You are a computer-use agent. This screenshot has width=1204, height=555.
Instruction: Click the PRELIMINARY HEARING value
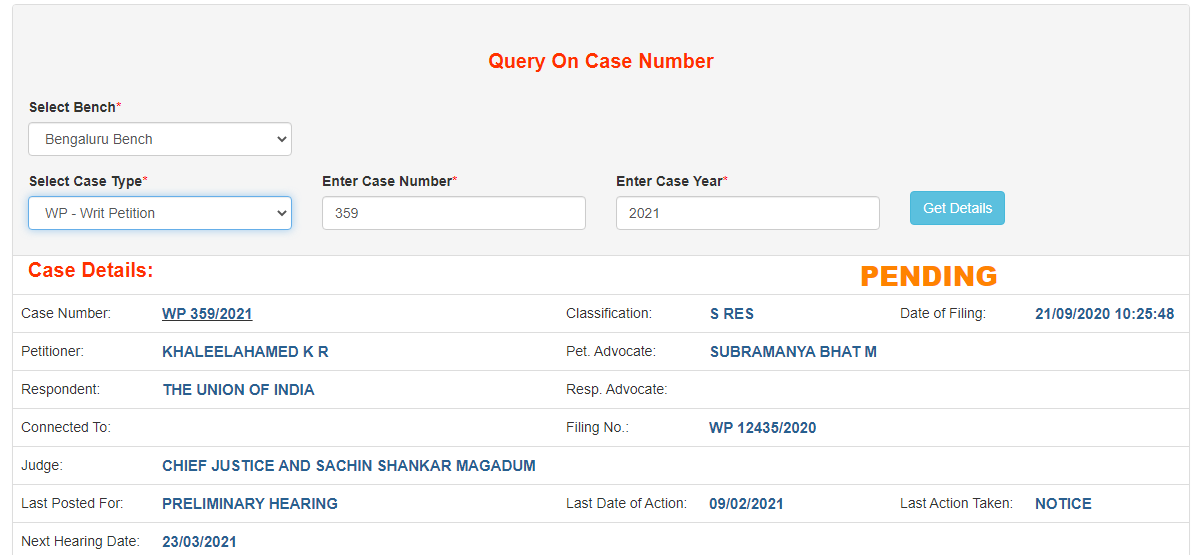tap(249, 504)
